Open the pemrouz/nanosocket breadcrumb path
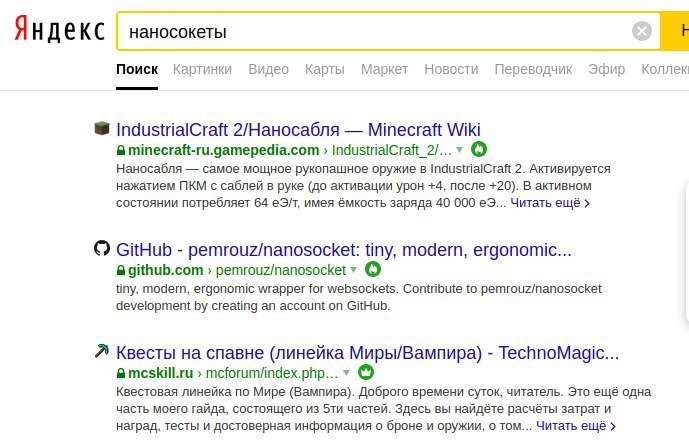The height and width of the screenshot is (446, 689). (x=281, y=270)
